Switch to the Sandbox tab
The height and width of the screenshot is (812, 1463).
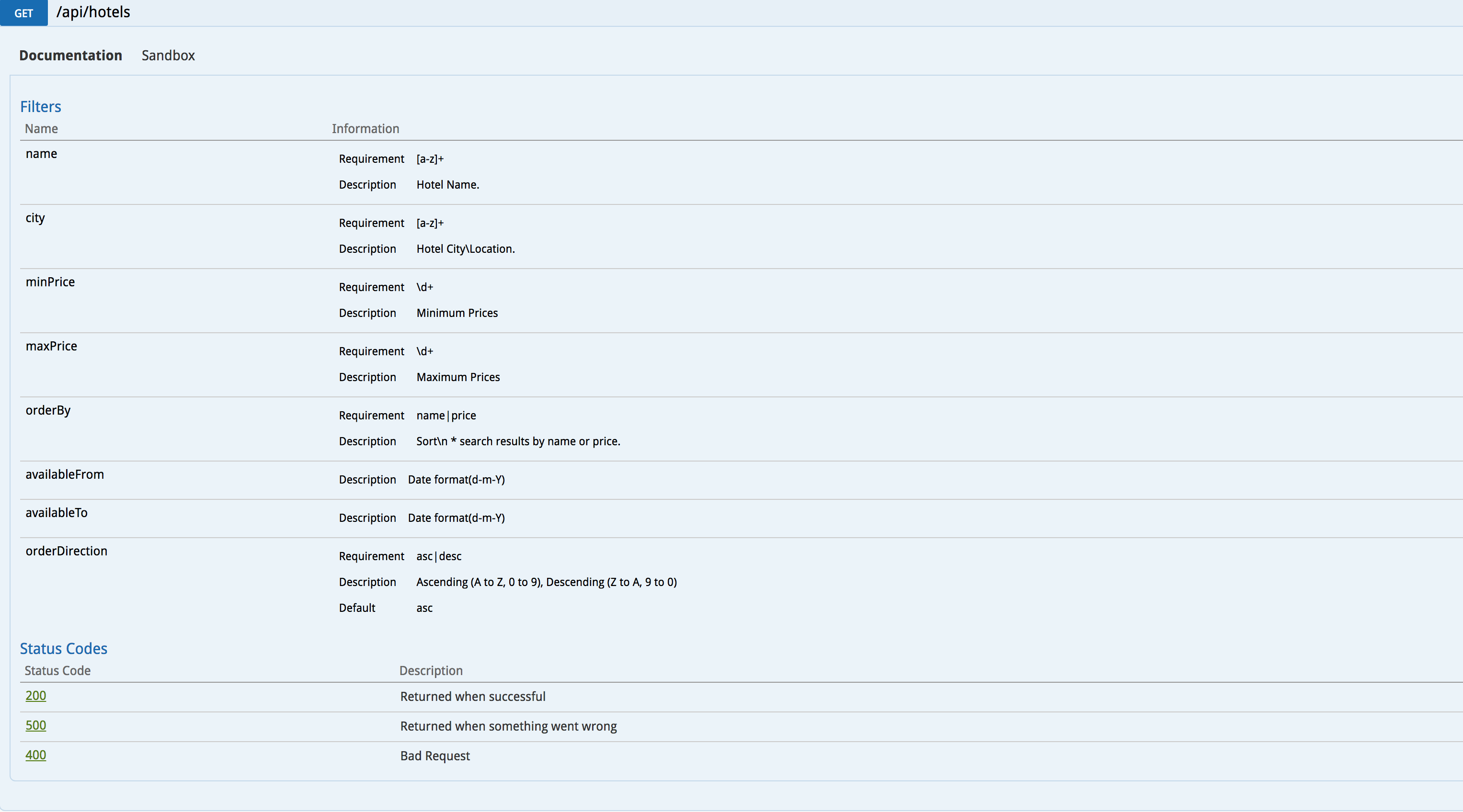168,55
